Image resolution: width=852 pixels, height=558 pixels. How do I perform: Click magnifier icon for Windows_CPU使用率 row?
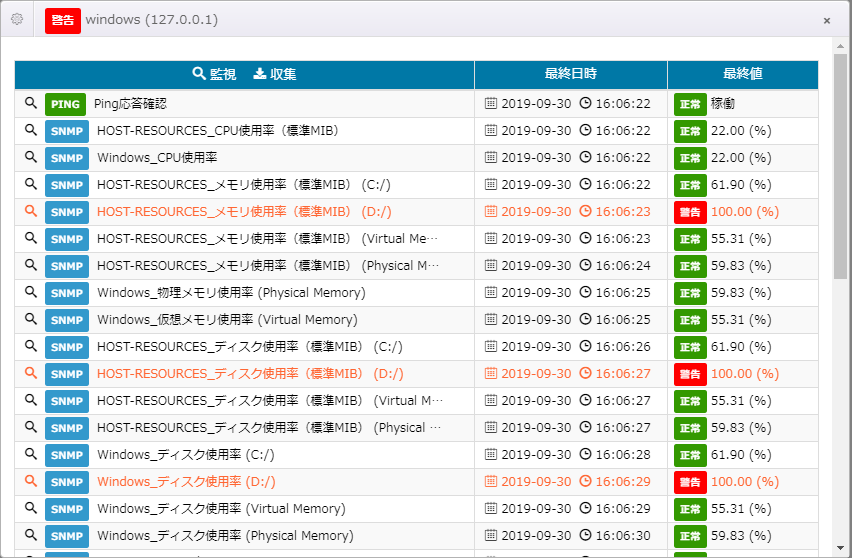(x=31, y=157)
